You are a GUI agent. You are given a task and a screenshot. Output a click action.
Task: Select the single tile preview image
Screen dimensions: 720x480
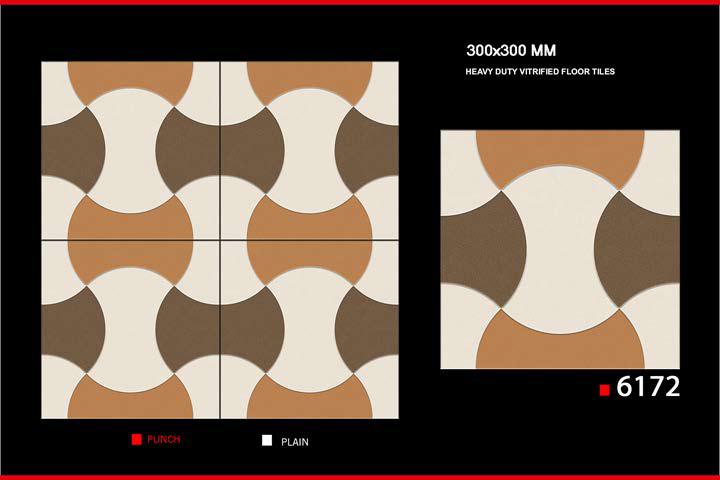click(560, 250)
